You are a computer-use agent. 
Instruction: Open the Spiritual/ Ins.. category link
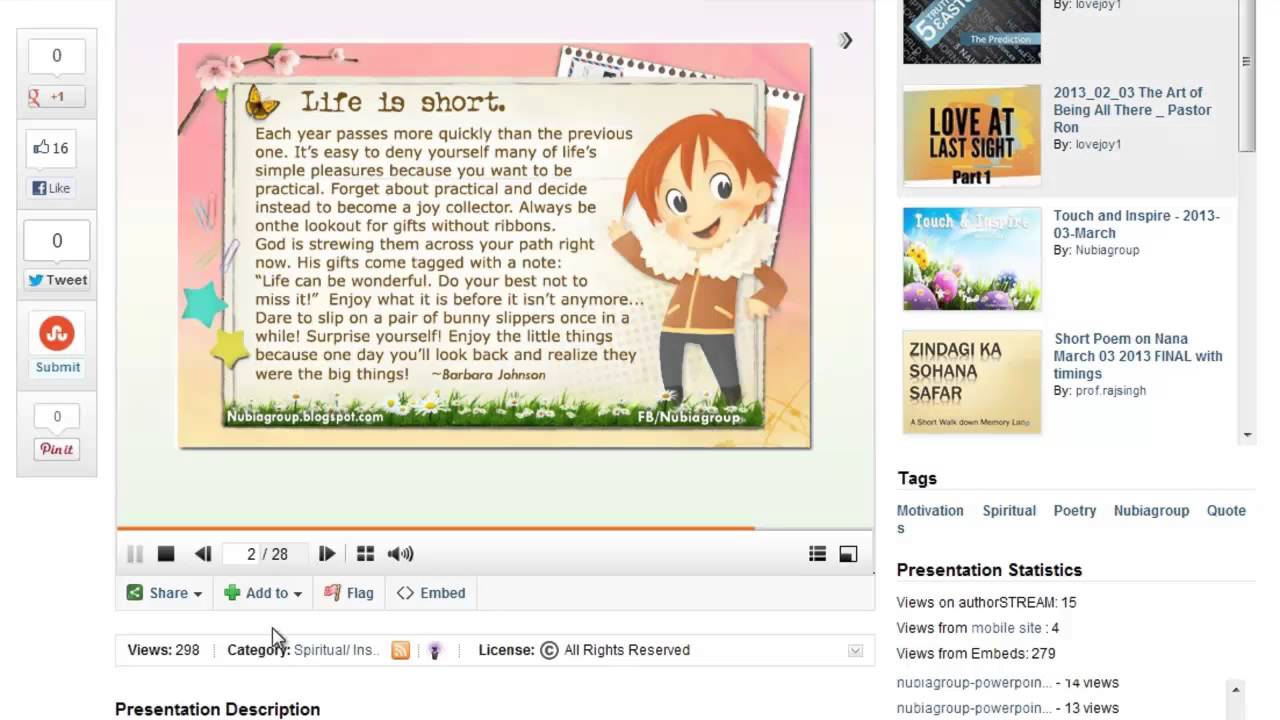[x=336, y=650]
